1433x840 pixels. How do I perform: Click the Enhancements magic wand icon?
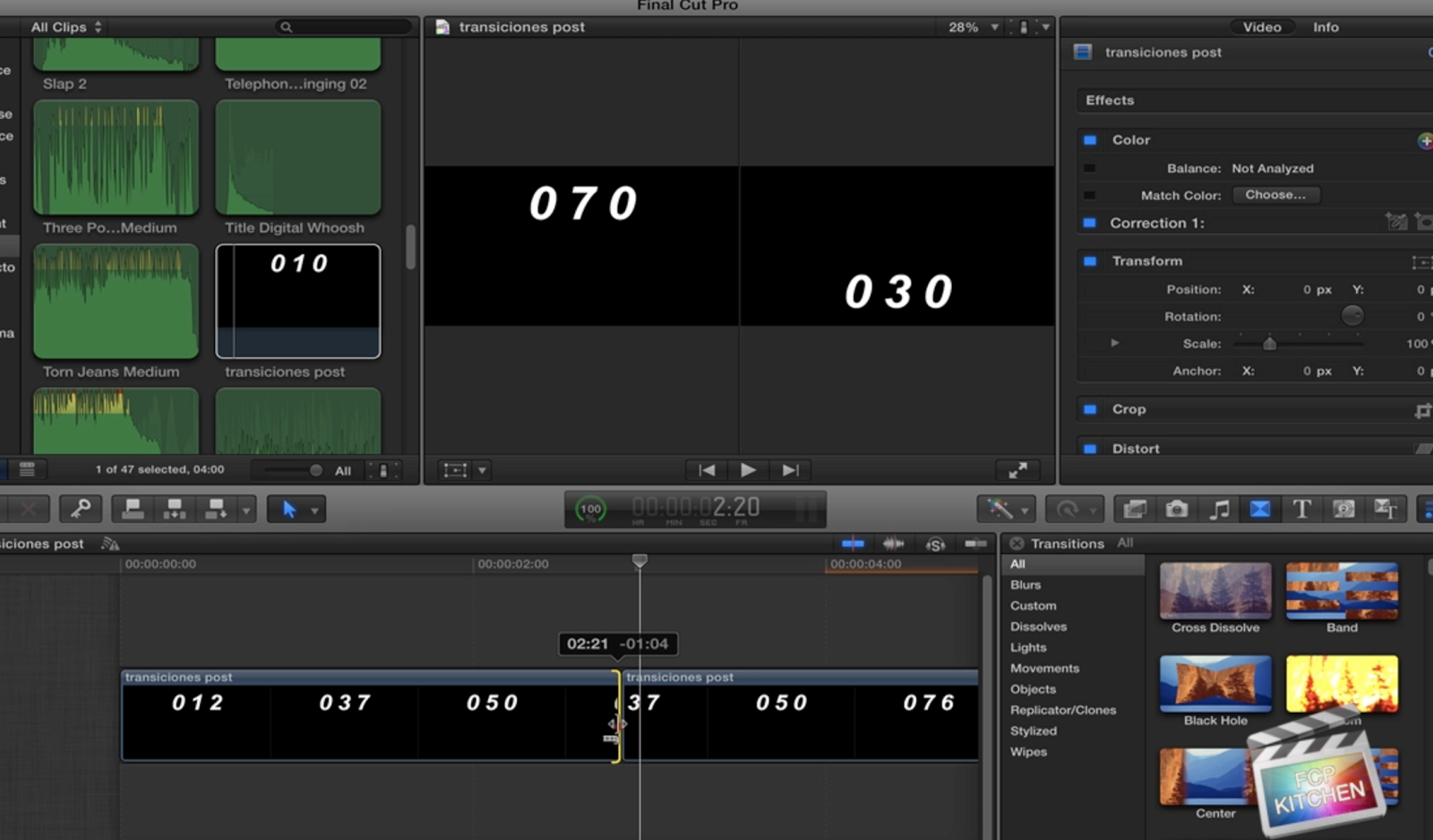[1000, 509]
